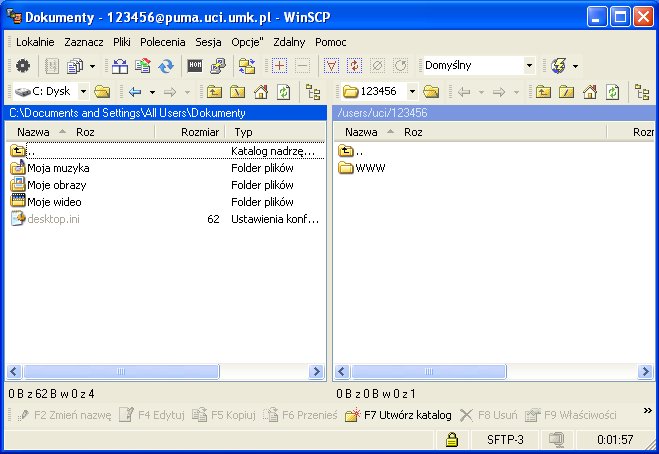The width and height of the screenshot is (659, 454).
Task: Open the Pliki menu
Action: tap(121, 42)
